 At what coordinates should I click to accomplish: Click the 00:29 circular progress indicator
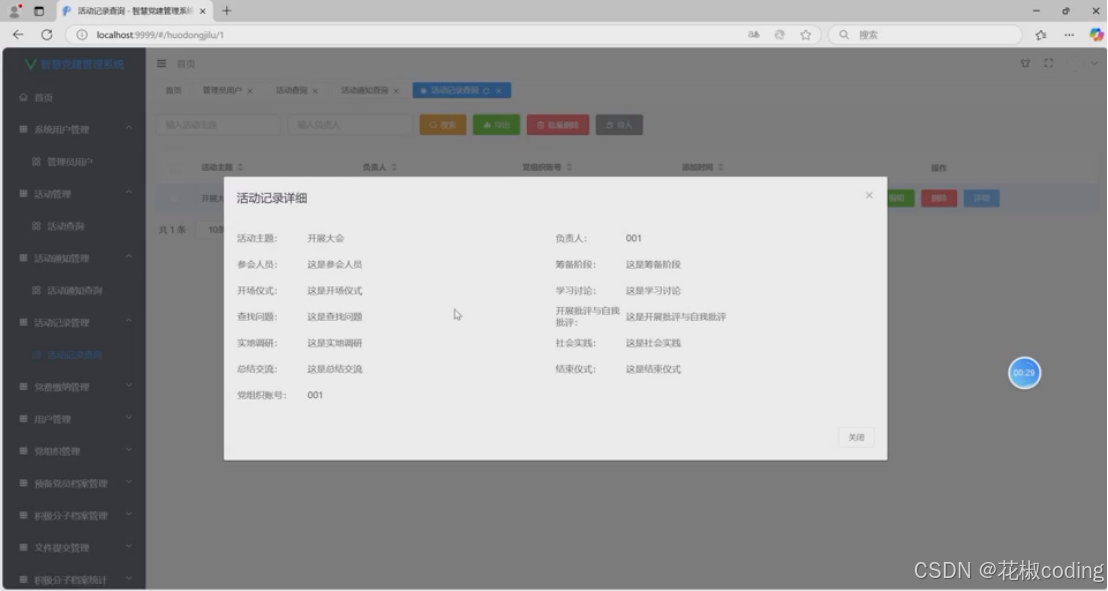click(1024, 372)
